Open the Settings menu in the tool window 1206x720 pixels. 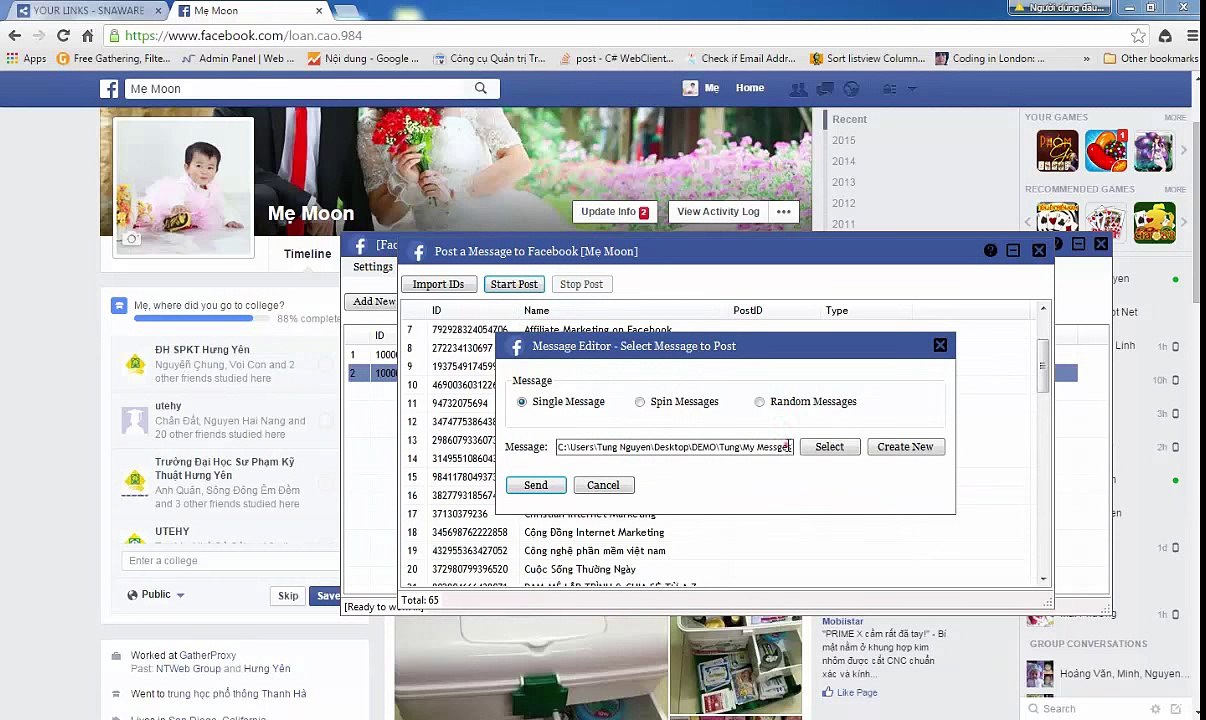point(373,267)
